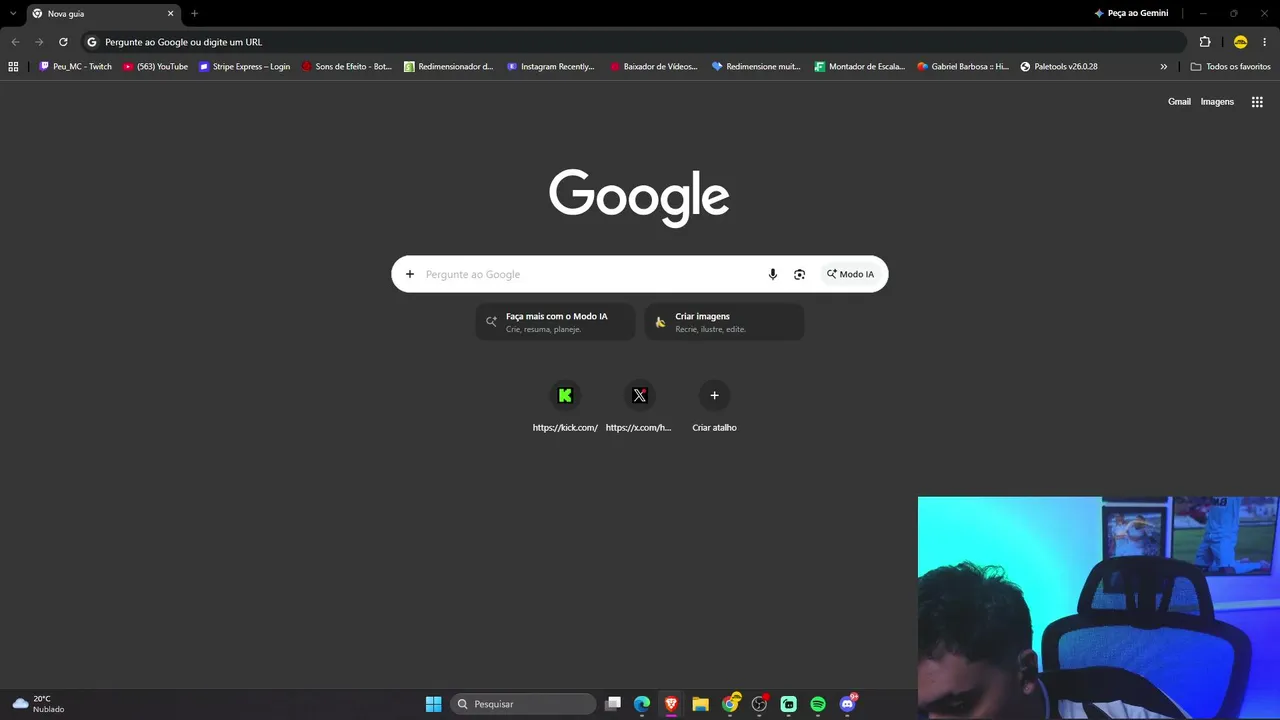
Task: Open Chrome three-dot menu
Action: pyautogui.click(x=1264, y=42)
